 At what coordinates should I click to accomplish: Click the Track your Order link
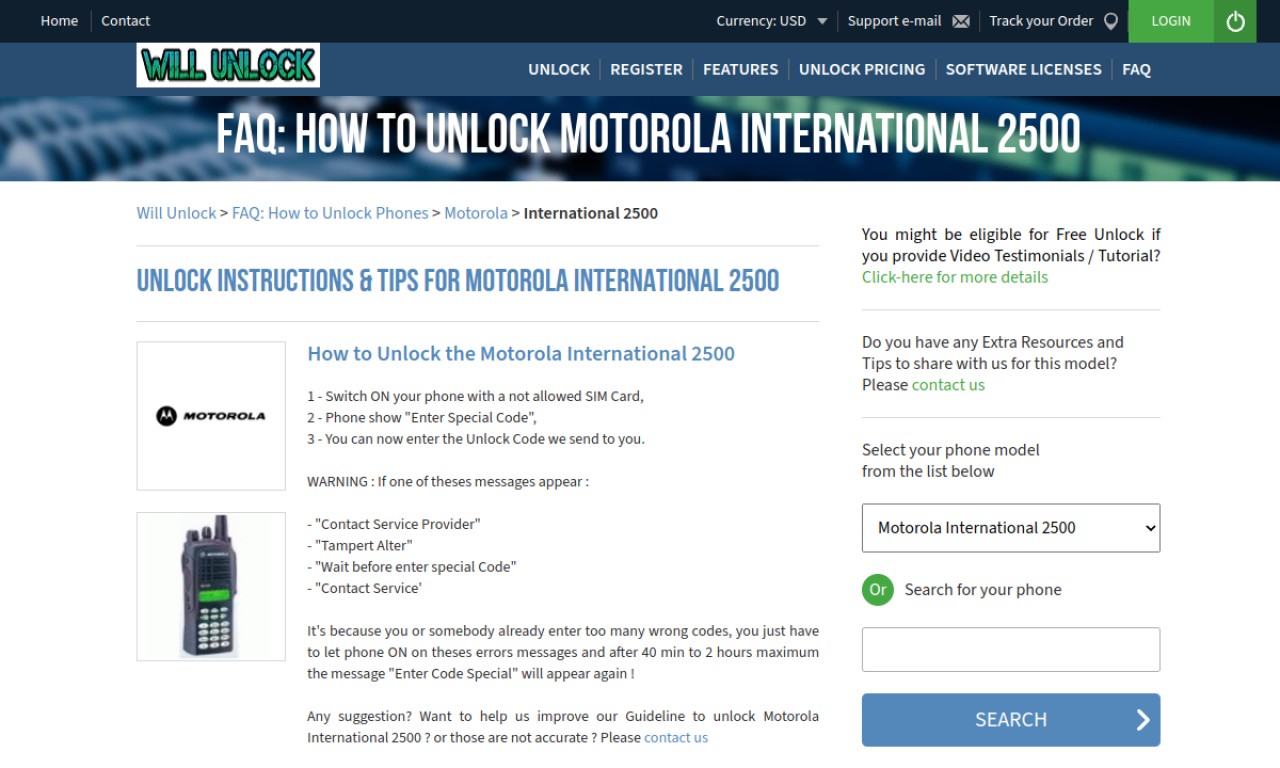tap(1041, 21)
